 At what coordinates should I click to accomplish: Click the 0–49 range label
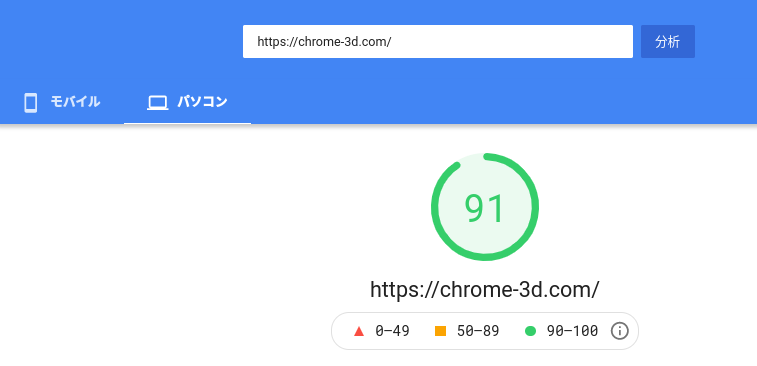pos(393,331)
